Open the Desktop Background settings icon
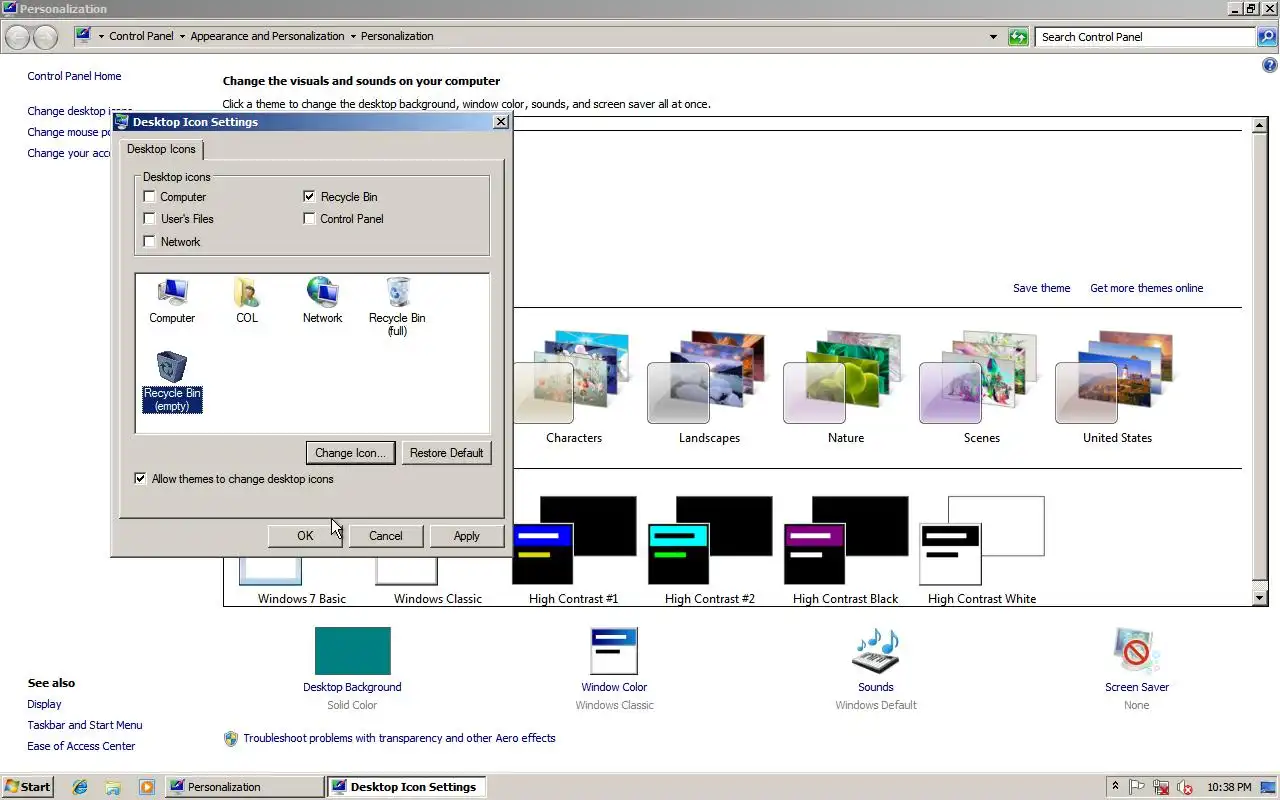 [x=352, y=651]
